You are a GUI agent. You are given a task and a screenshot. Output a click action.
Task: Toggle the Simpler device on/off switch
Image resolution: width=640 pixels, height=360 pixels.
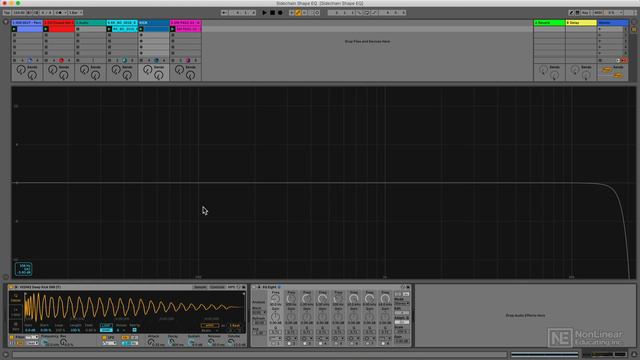11,287
